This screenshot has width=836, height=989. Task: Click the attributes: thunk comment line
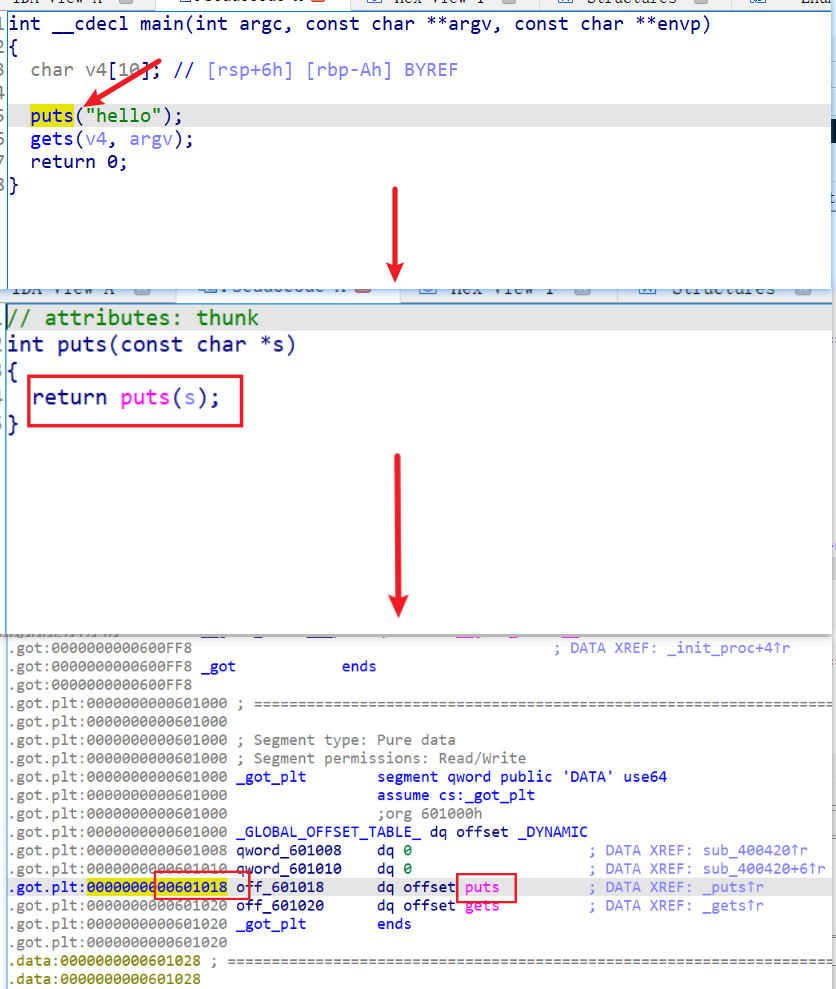(134, 317)
